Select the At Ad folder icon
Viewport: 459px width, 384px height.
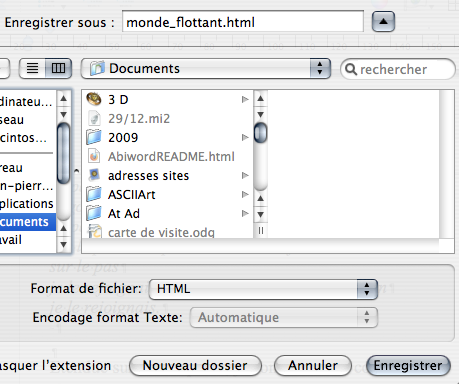94,213
